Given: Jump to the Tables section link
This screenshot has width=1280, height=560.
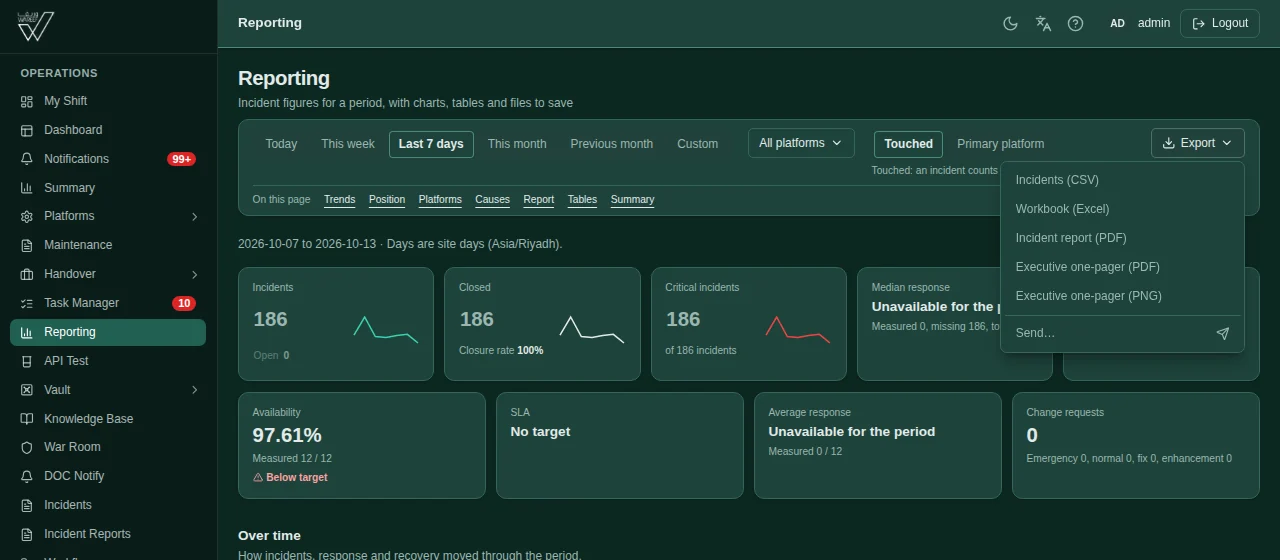Looking at the screenshot, I should [x=582, y=200].
